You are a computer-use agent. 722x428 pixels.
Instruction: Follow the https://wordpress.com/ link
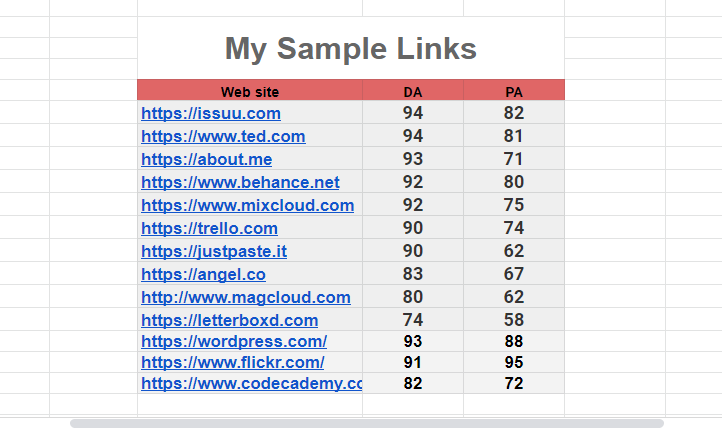[234, 342]
